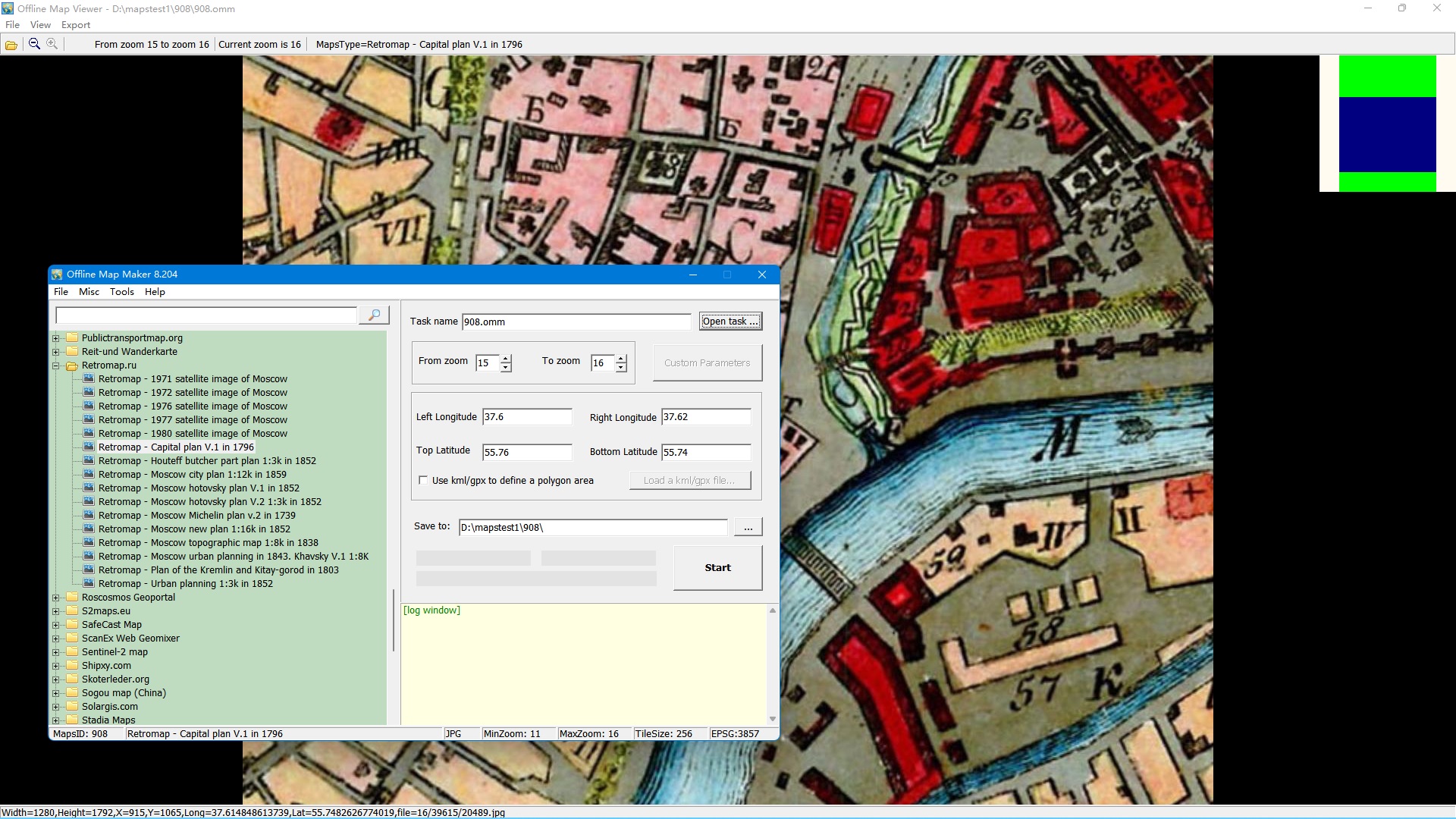Click the Save to path field

click(593, 528)
